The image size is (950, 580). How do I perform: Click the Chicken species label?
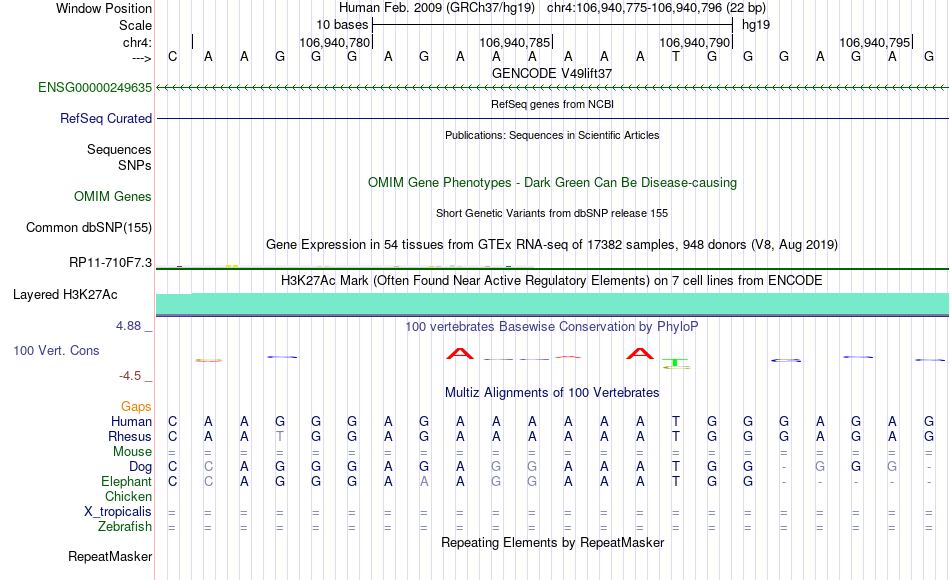[x=128, y=496]
